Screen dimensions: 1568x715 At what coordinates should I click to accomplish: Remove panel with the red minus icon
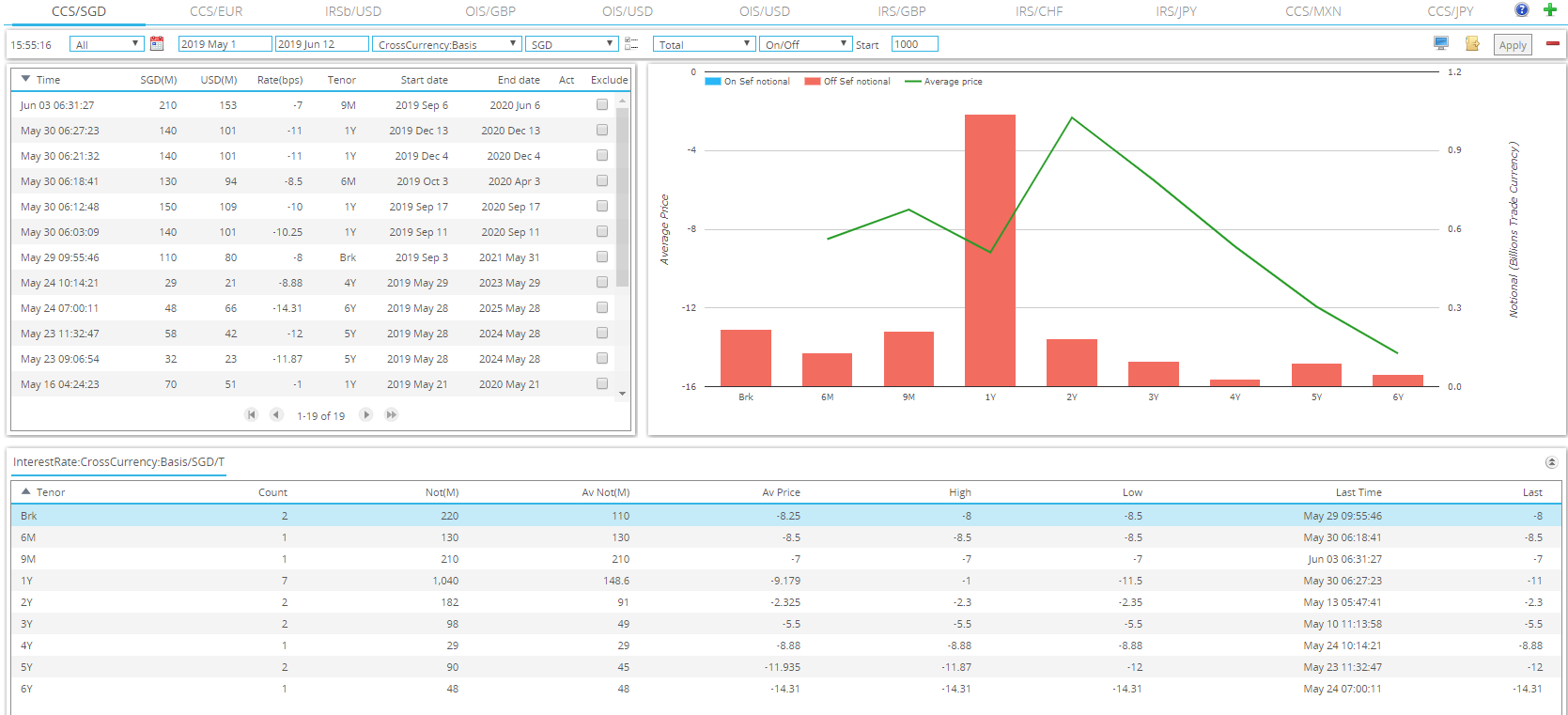(1553, 43)
